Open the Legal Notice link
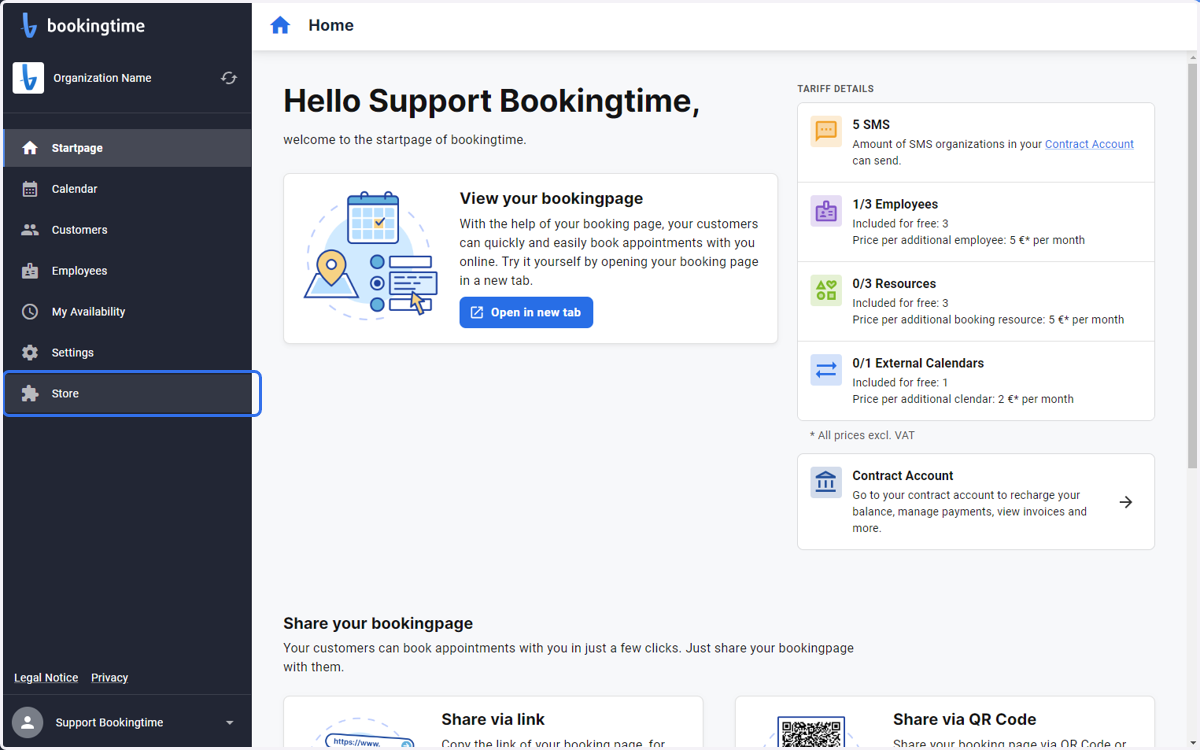The image size is (1200, 750). (46, 678)
